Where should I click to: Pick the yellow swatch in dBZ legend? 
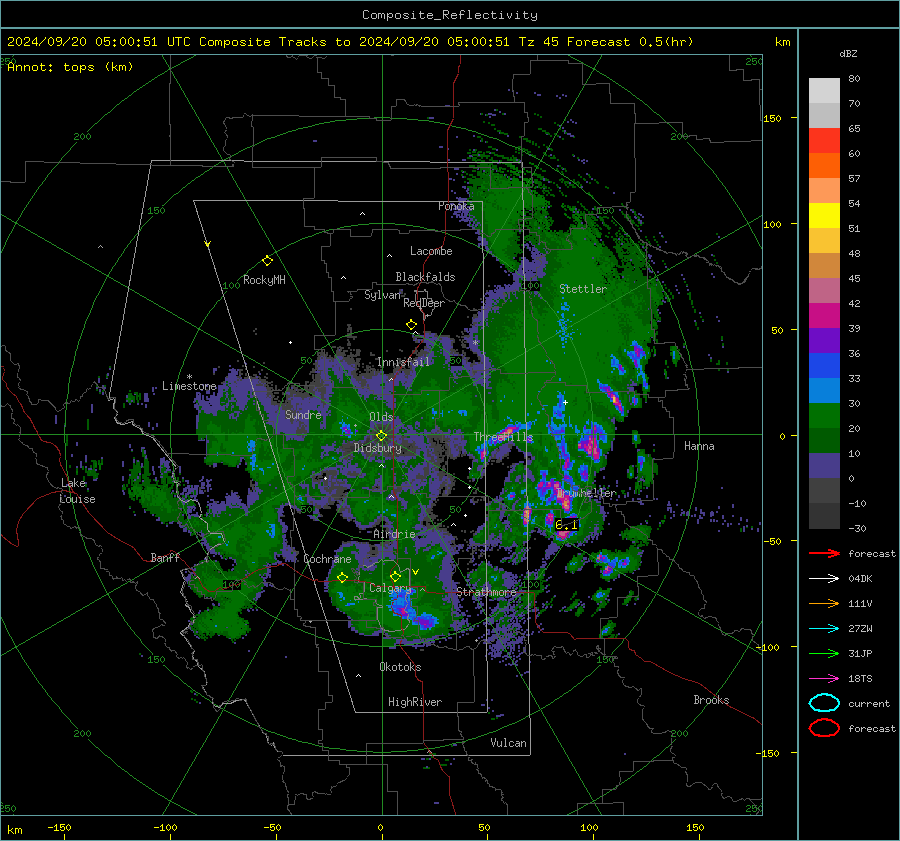point(824,215)
